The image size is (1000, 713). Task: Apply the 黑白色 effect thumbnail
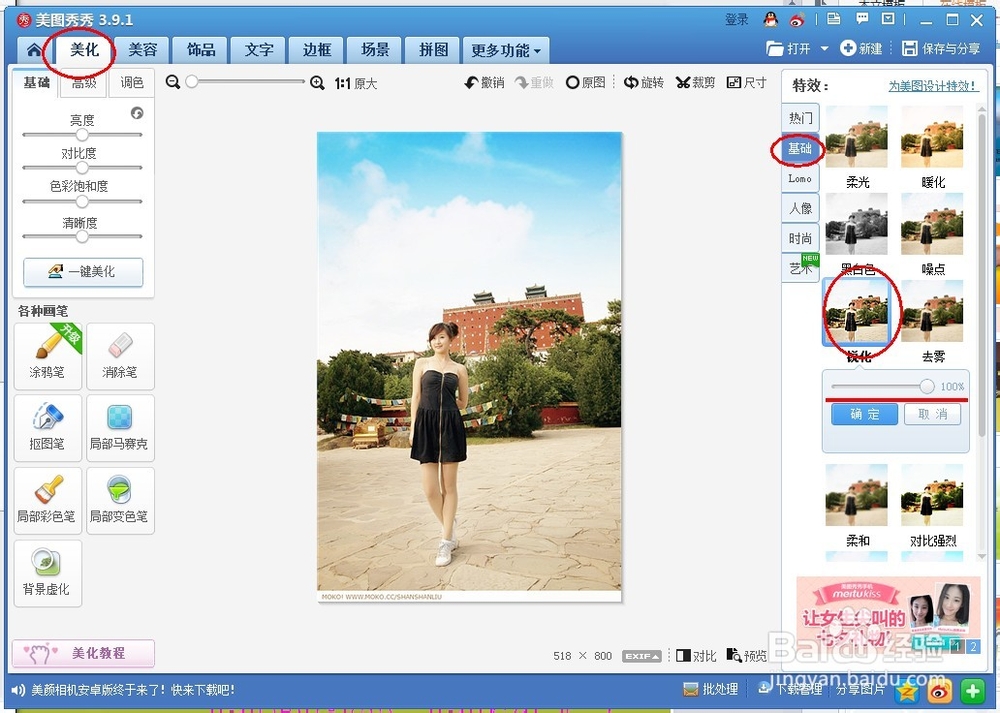857,224
